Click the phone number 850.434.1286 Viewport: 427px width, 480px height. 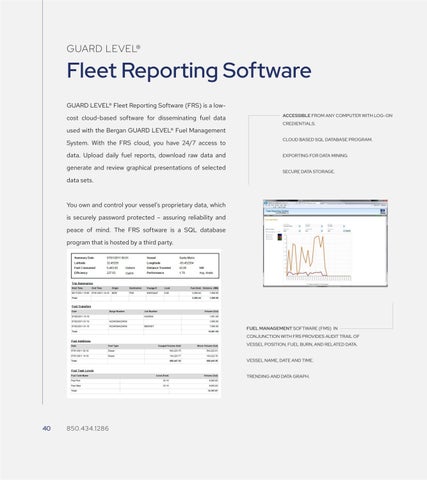(x=88, y=428)
